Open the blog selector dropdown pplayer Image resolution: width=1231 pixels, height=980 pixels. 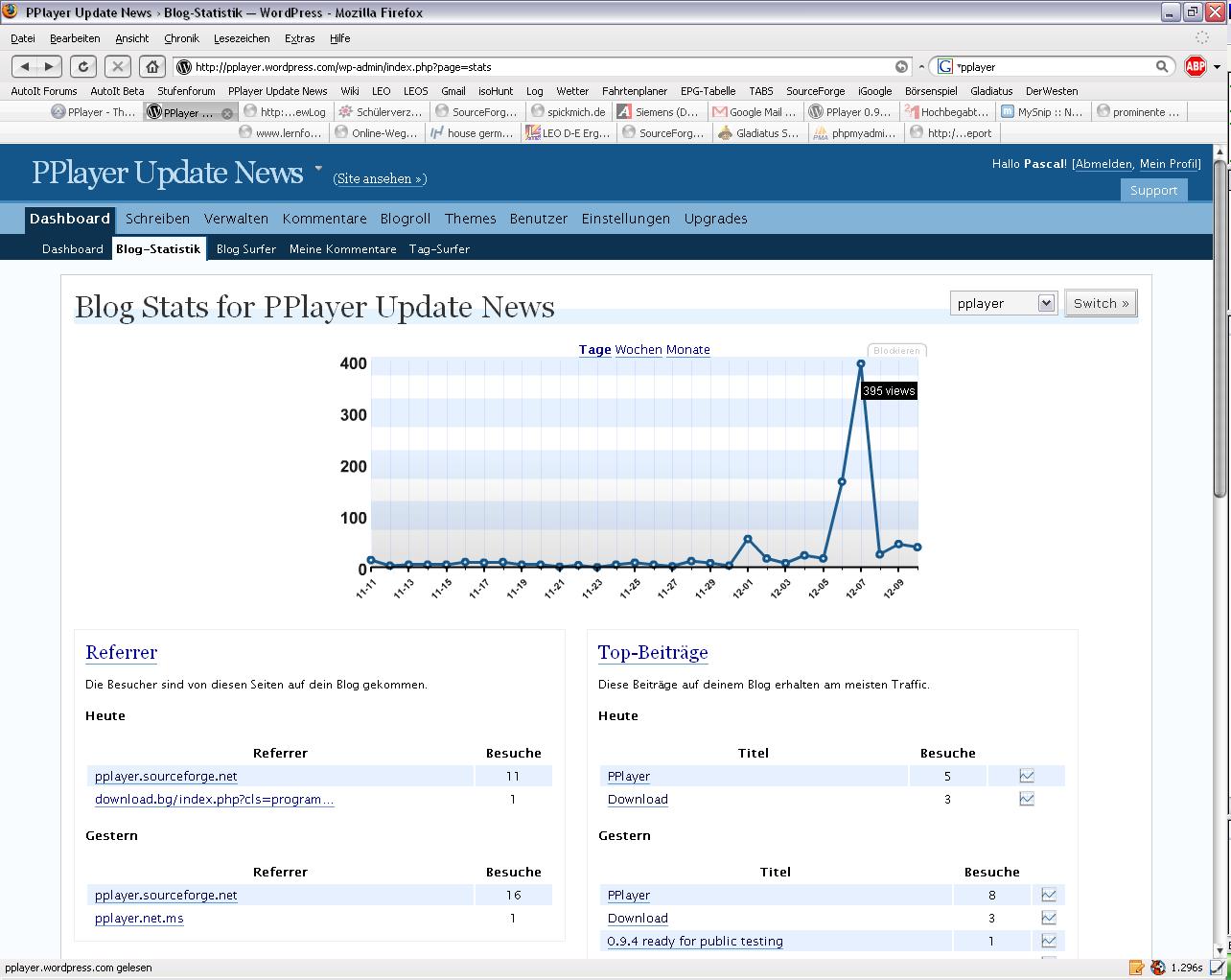point(1004,303)
